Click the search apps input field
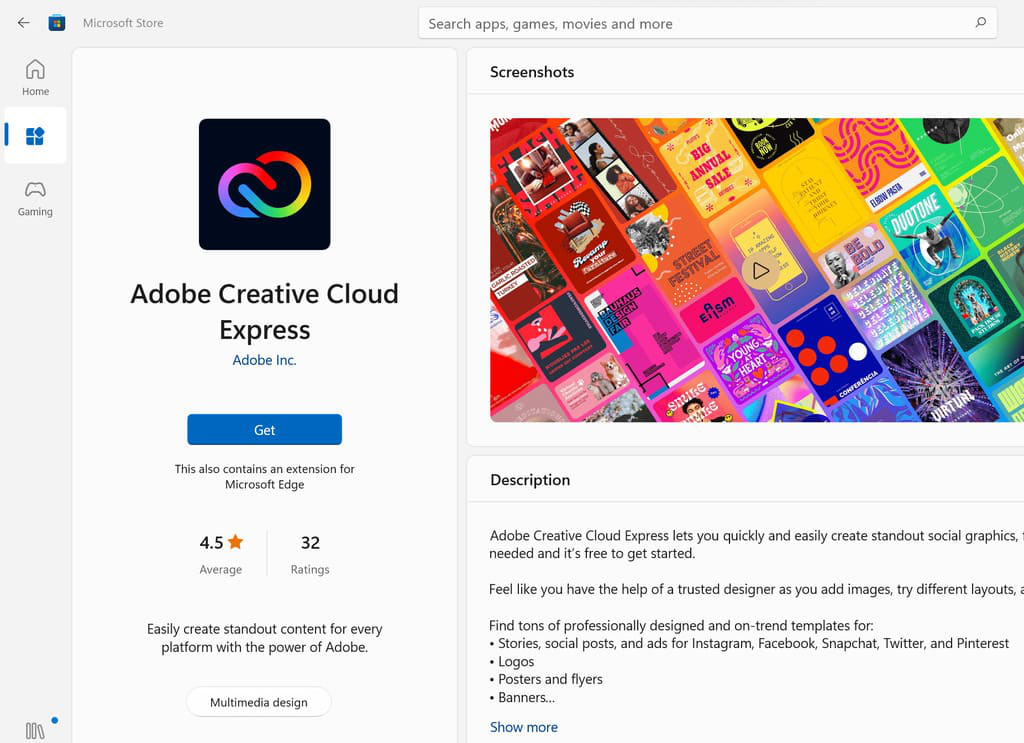The image size is (1024, 743). pyautogui.click(x=690, y=23)
